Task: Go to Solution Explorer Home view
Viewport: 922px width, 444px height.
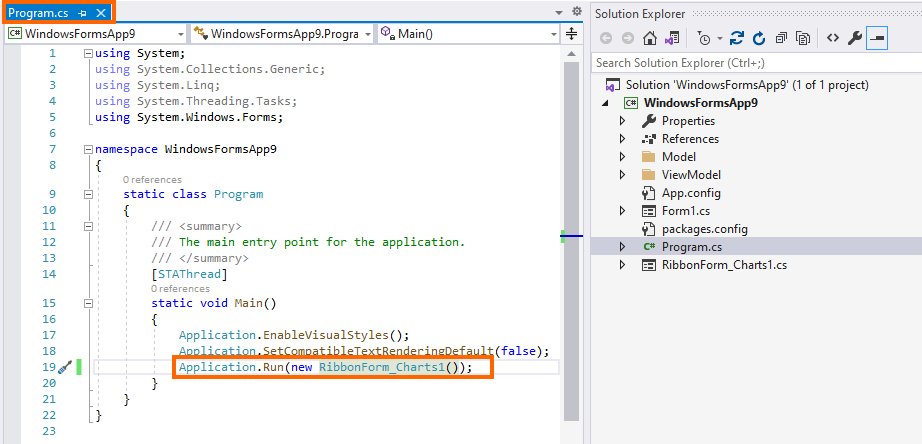Action: pos(650,38)
